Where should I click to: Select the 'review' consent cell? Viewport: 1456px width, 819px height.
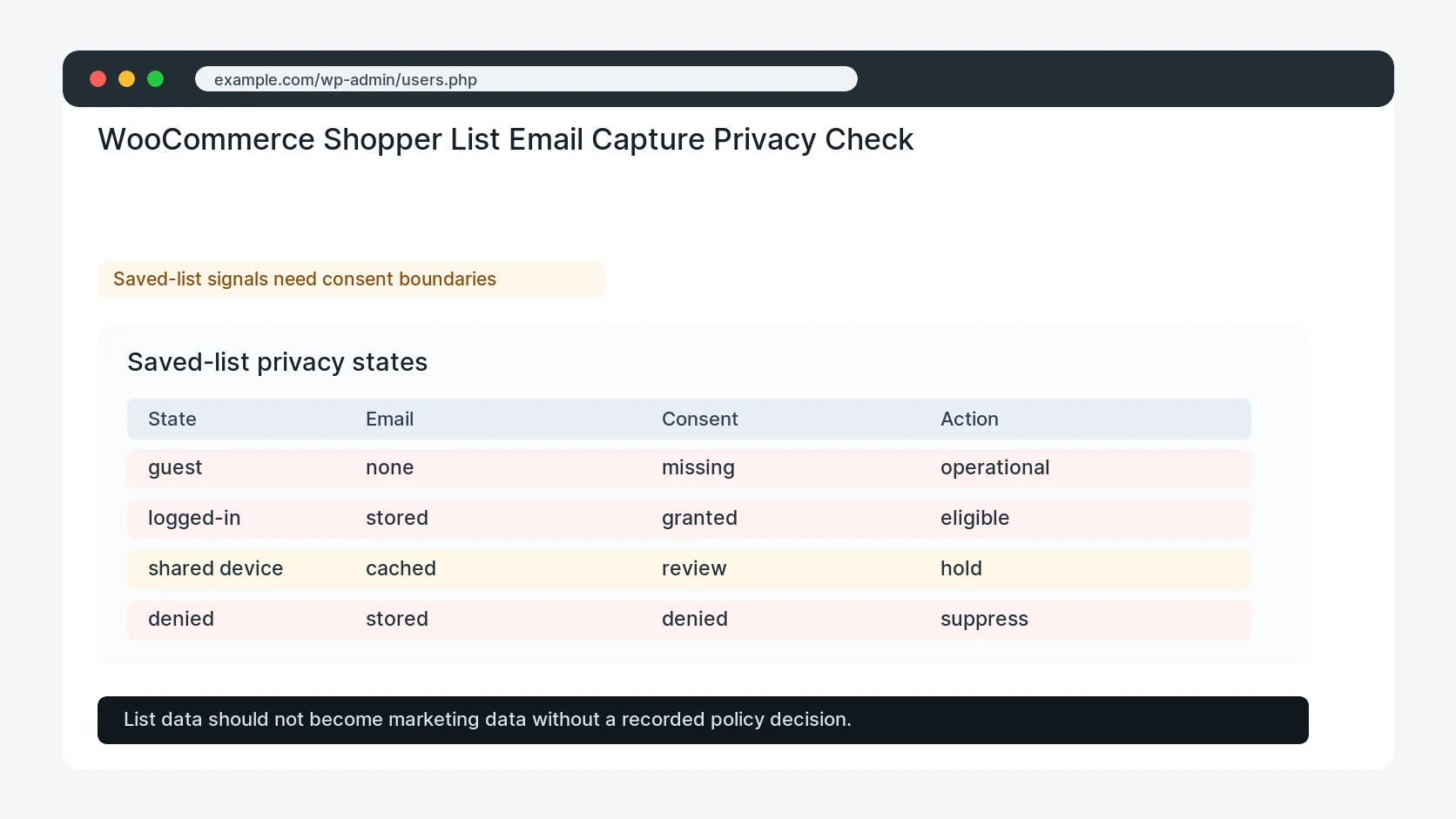click(694, 569)
